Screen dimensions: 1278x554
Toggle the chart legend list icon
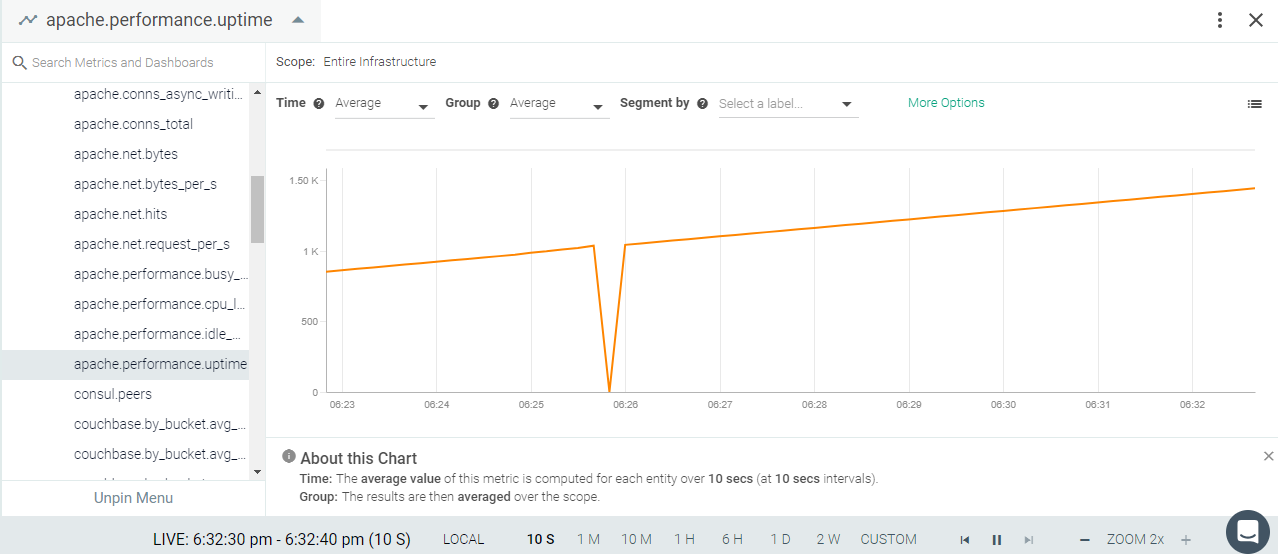1254,103
